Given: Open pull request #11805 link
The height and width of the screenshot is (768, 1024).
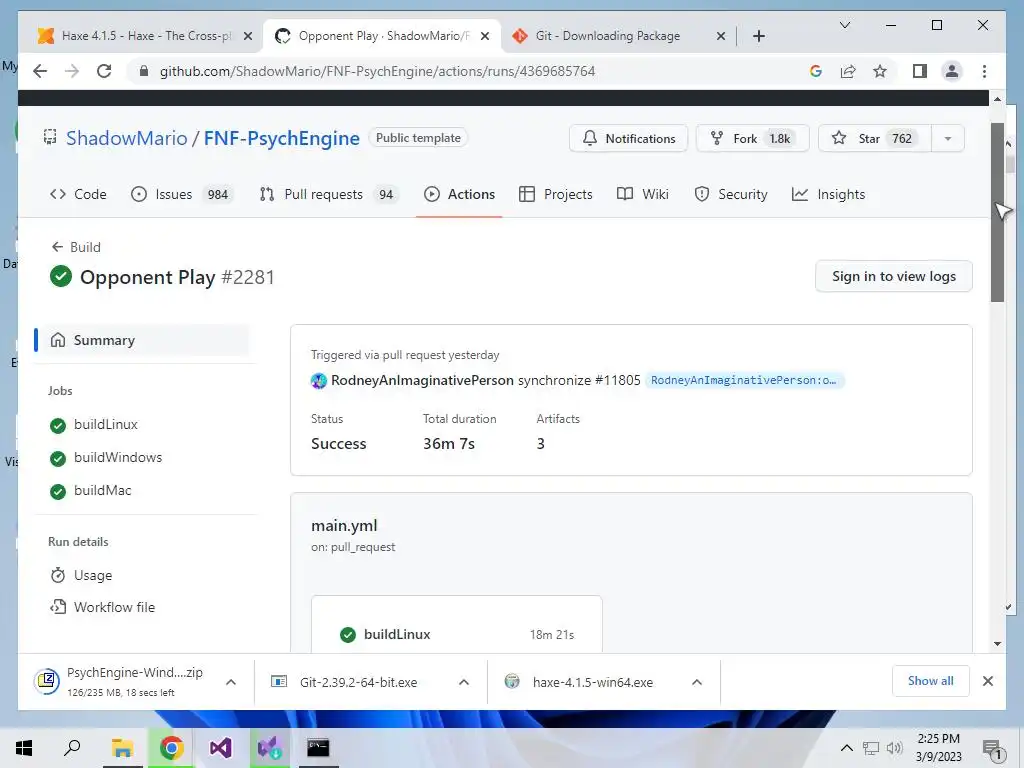Looking at the screenshot, I should click(x=617, y=380).
